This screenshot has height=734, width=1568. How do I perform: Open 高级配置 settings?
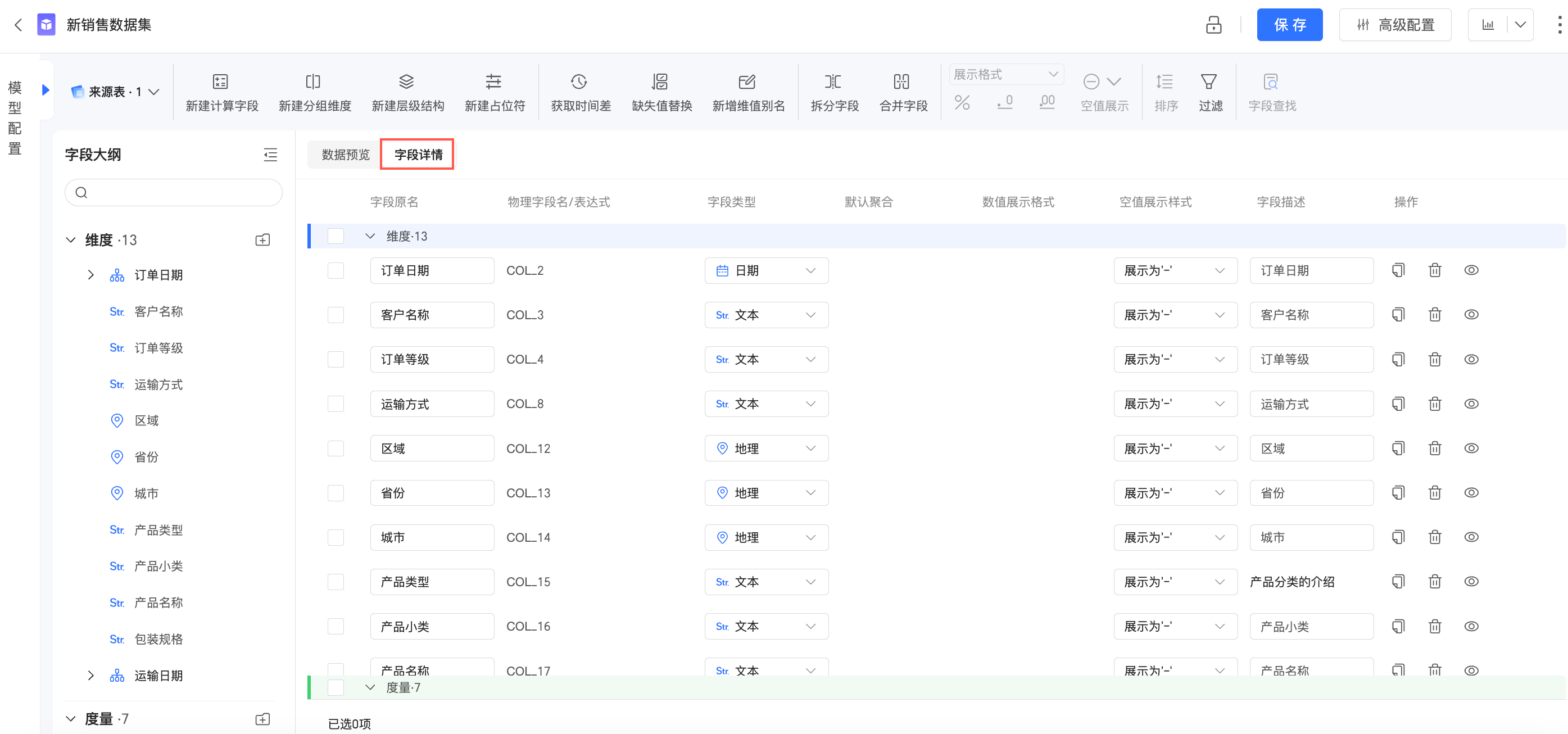point(1394,25)
